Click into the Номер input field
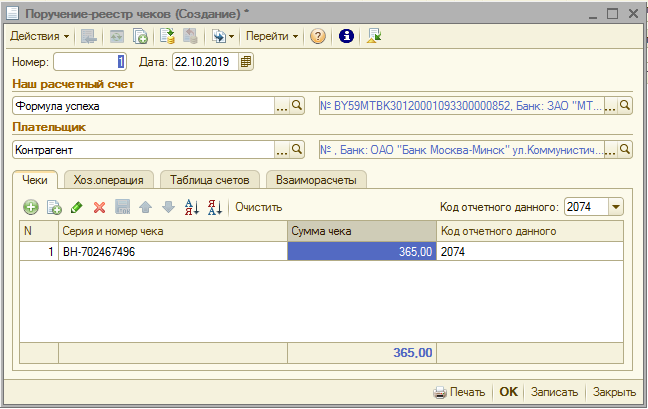648x409 pixels. point(89,62)
